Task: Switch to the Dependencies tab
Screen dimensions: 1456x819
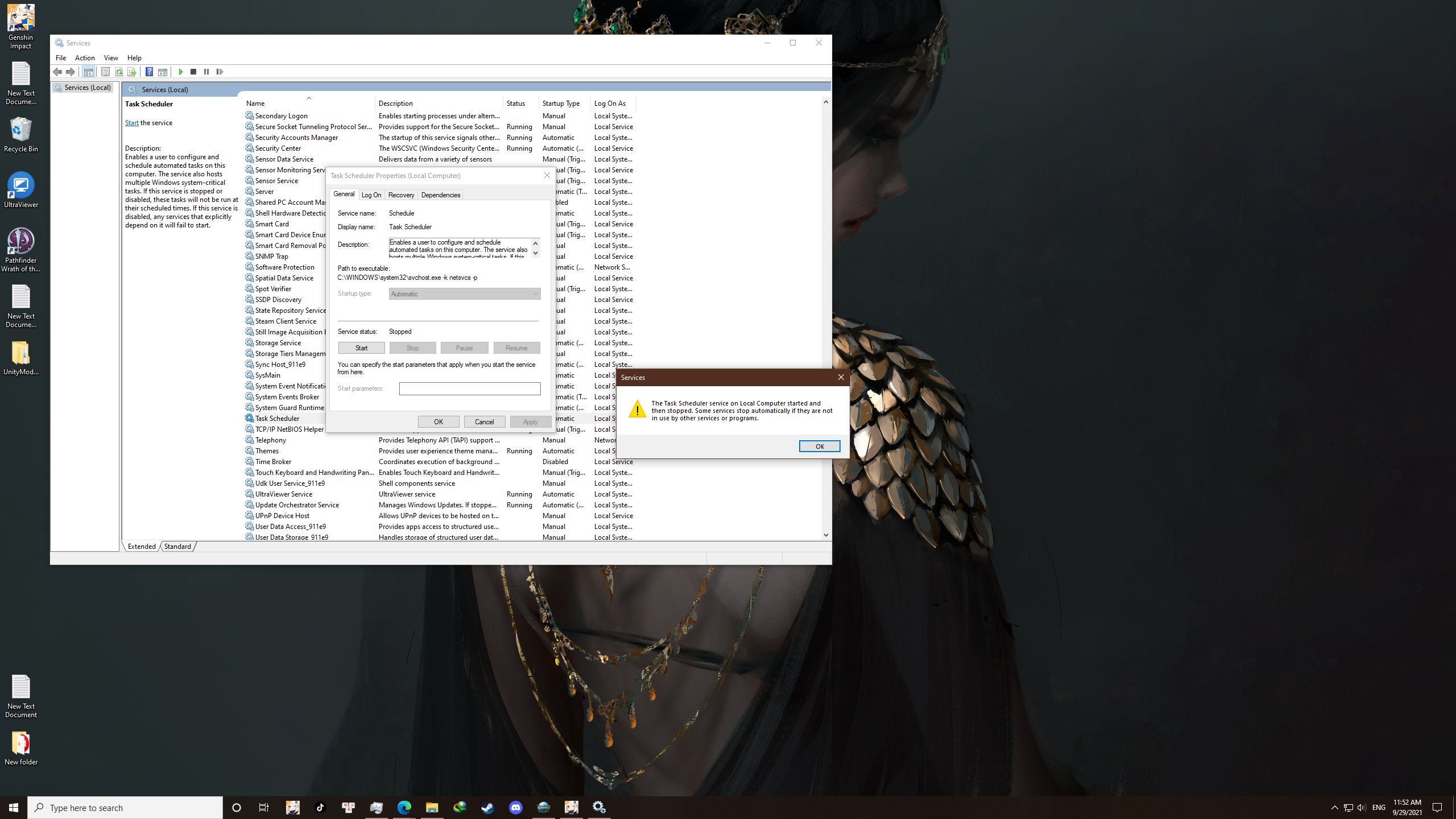Action: tap(440, 195)
